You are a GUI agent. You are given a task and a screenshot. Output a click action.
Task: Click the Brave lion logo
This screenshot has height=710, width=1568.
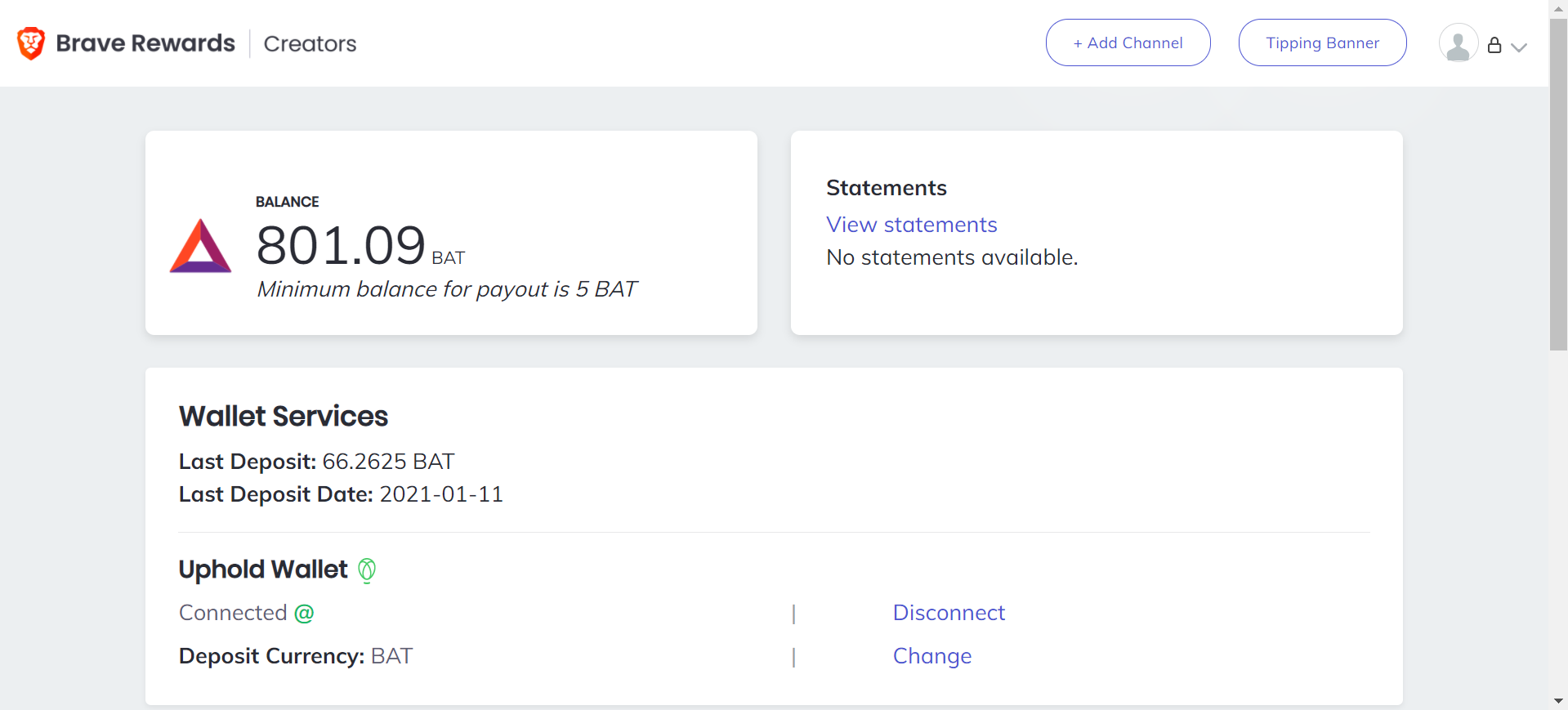pos(31,43)
